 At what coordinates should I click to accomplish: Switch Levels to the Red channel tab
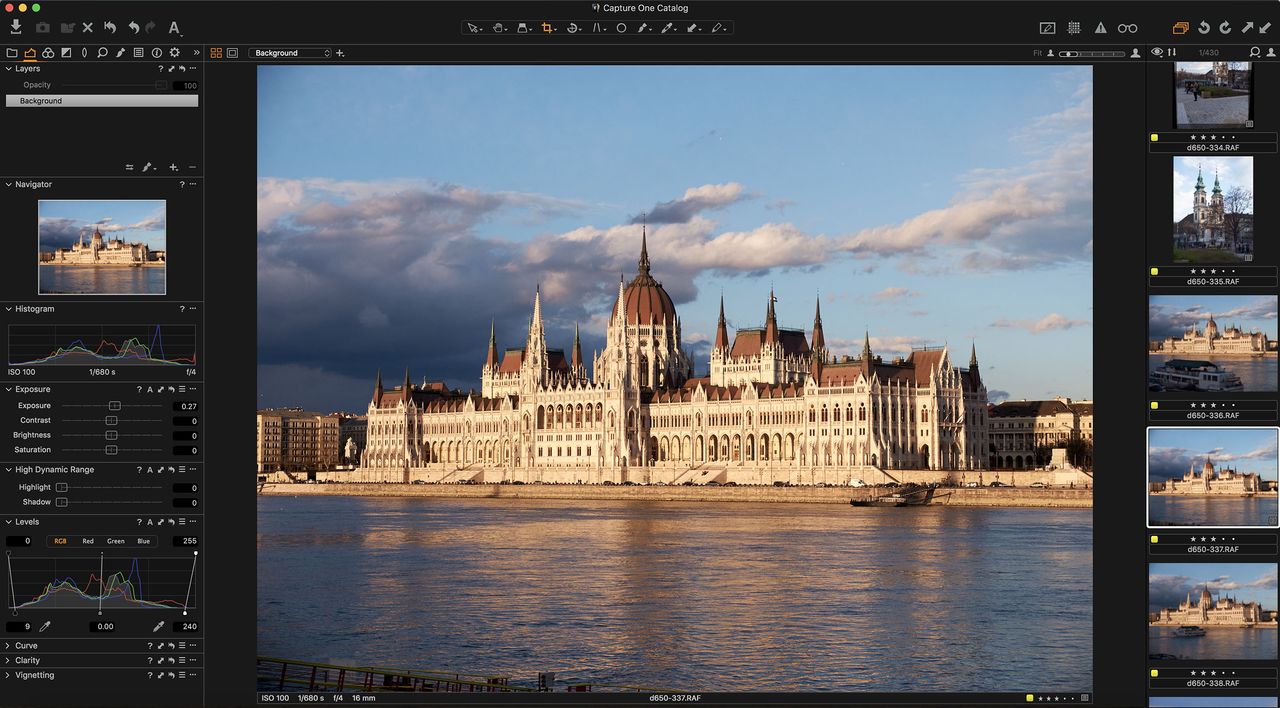(88, 541)
